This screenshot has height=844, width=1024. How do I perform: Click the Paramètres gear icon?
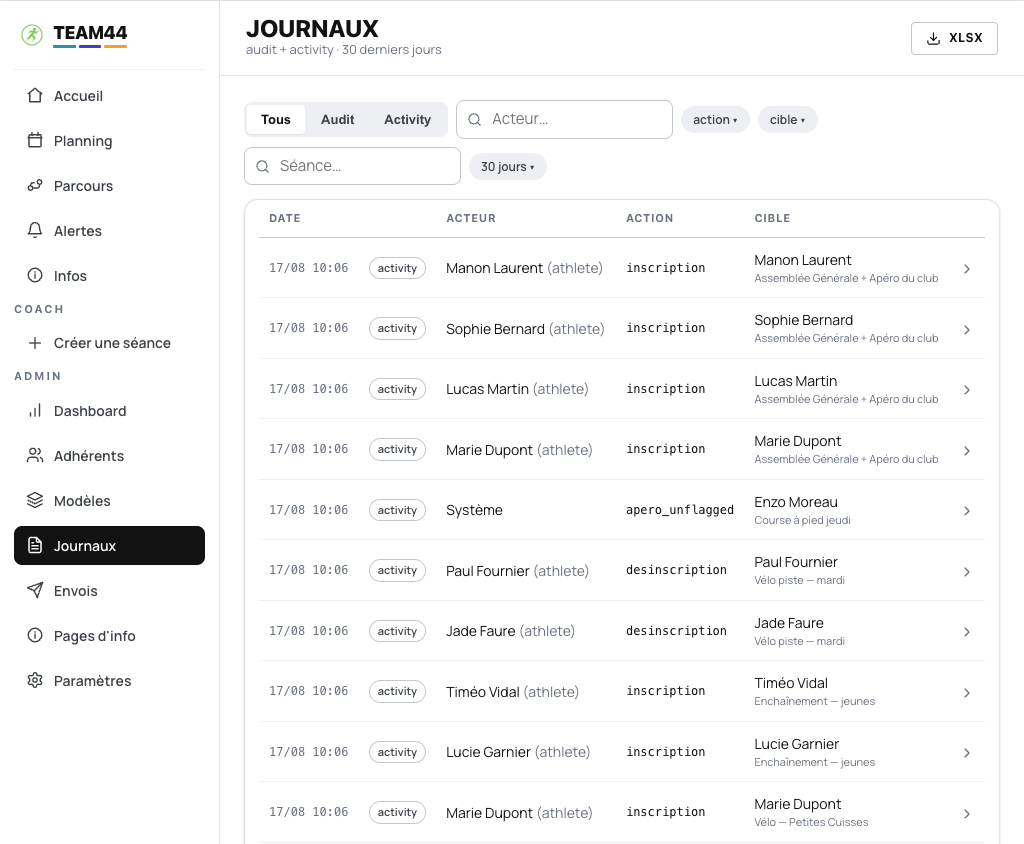(x=35, y=681)
